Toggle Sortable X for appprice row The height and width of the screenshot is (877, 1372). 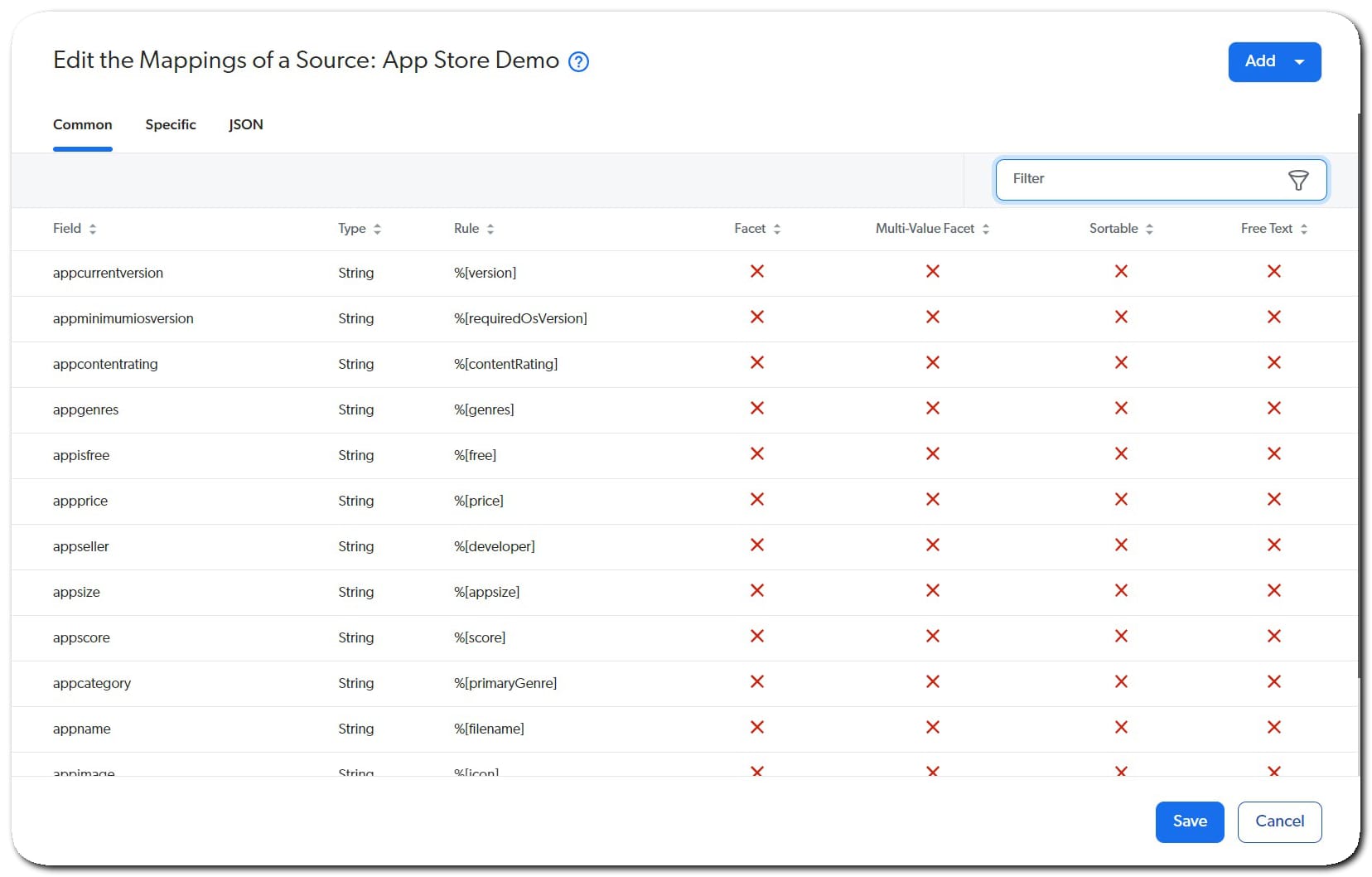(x=1120, y=500)
